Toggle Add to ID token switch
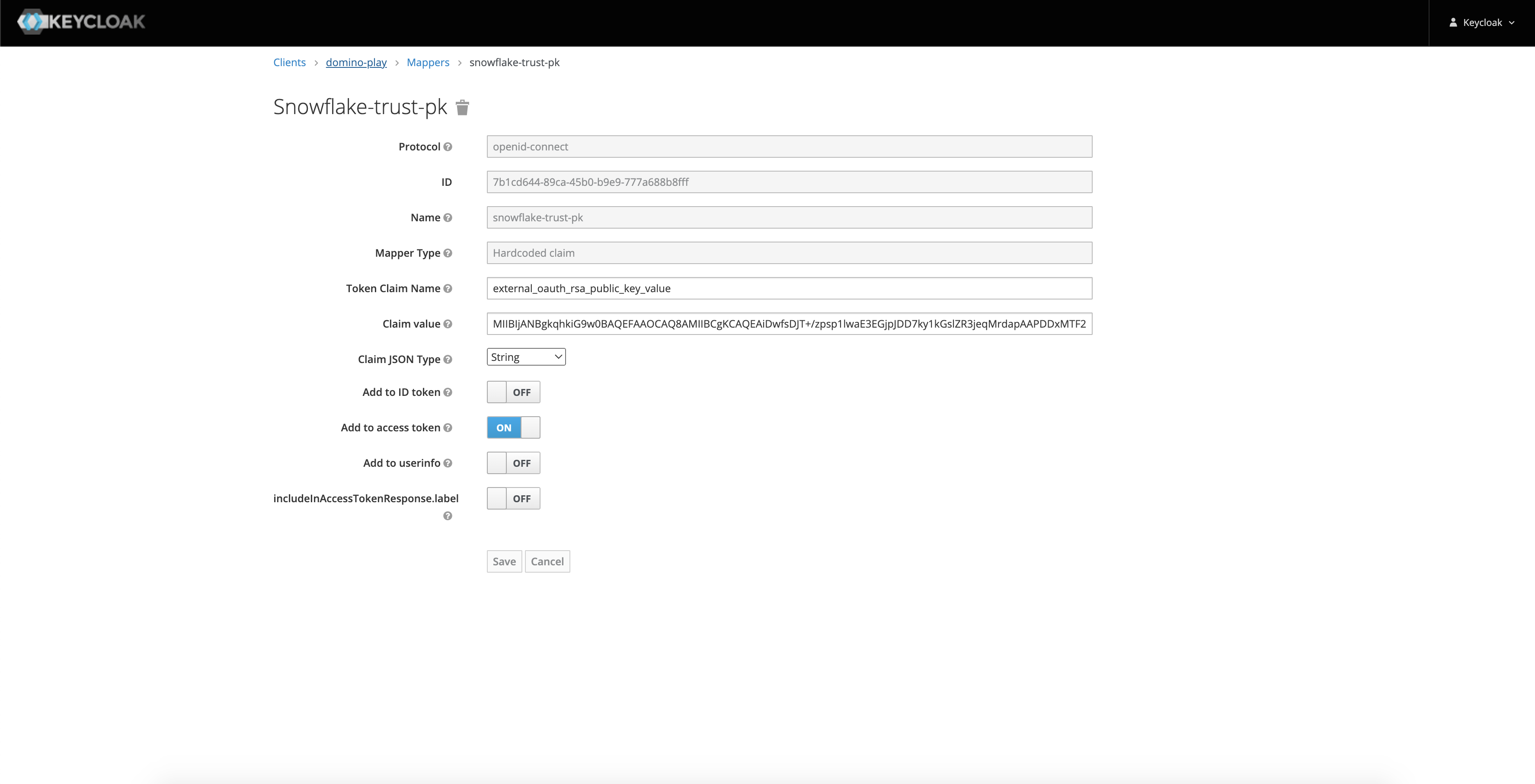 [513, 392]
